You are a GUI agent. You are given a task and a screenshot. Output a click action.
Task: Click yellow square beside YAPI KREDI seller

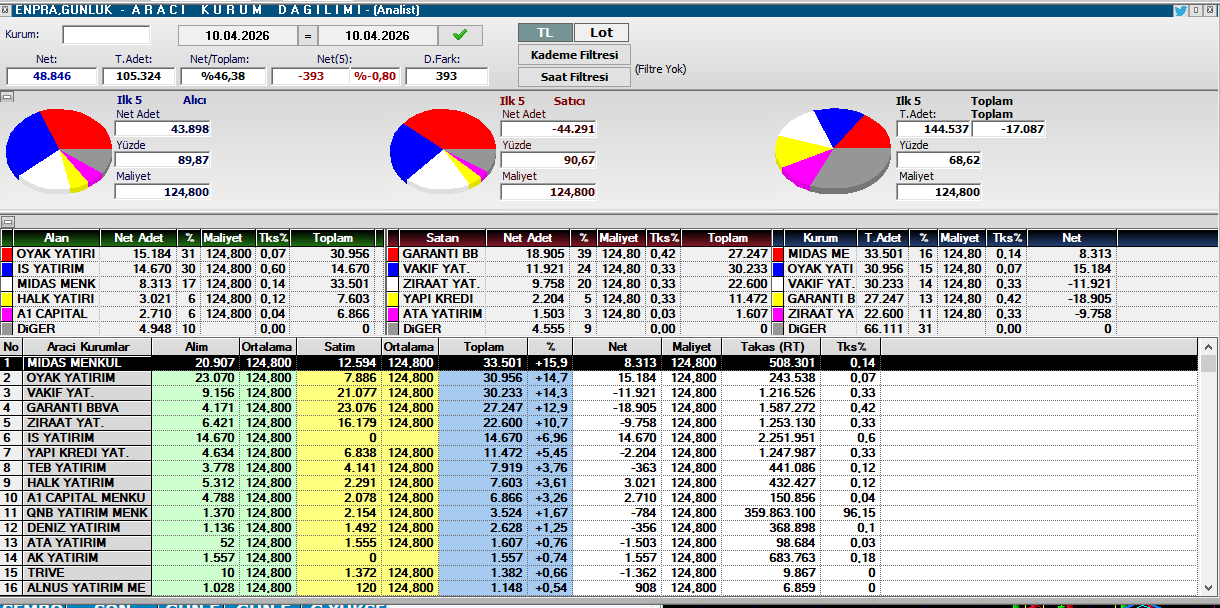pyautogui.click(x=393, y=299)
